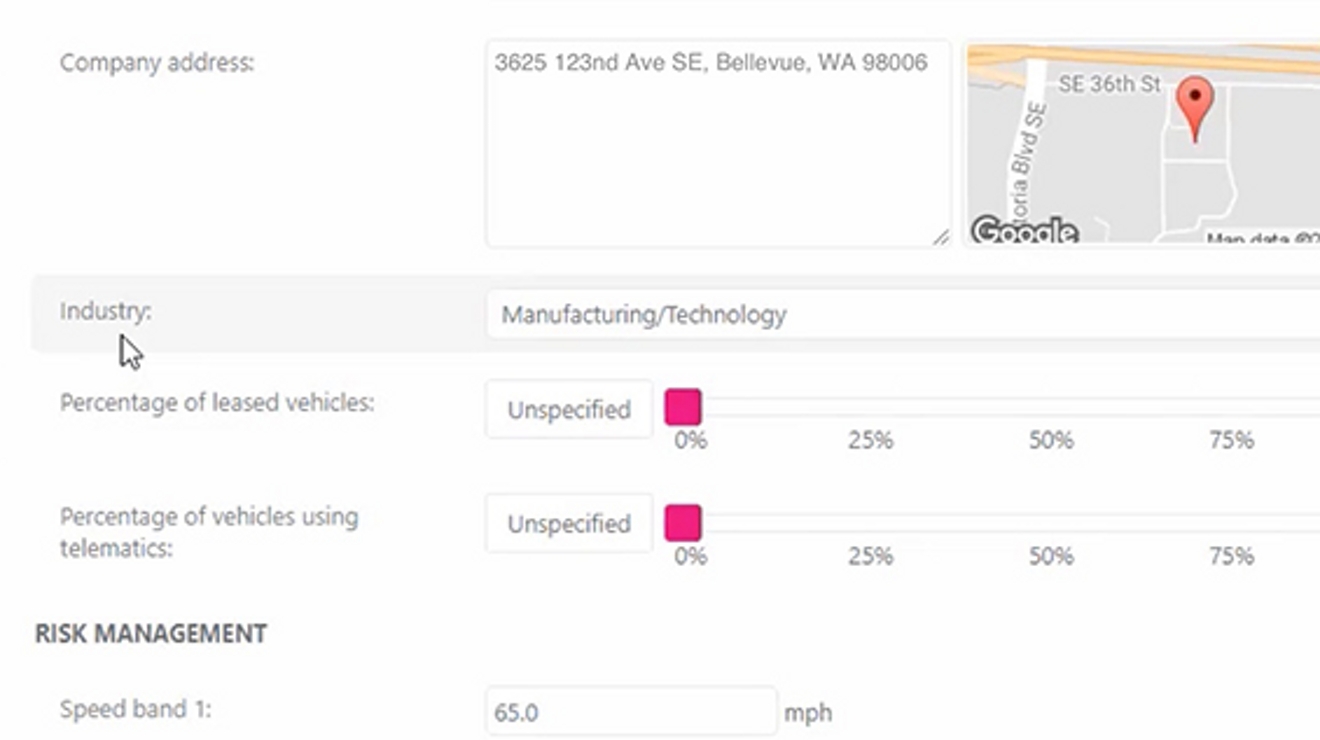Image resolution: width=1320 pixels, height=740 pixels.
Task: Click inside the company address text area
Action: tap(715, 140)
